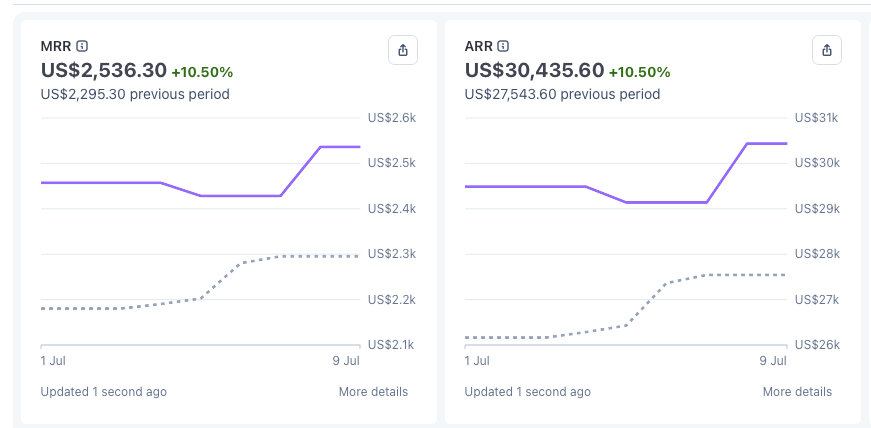The height and width of the screenshot is (428, 871).
Task: Open the ARR card share button
Action: click(827, 50)
